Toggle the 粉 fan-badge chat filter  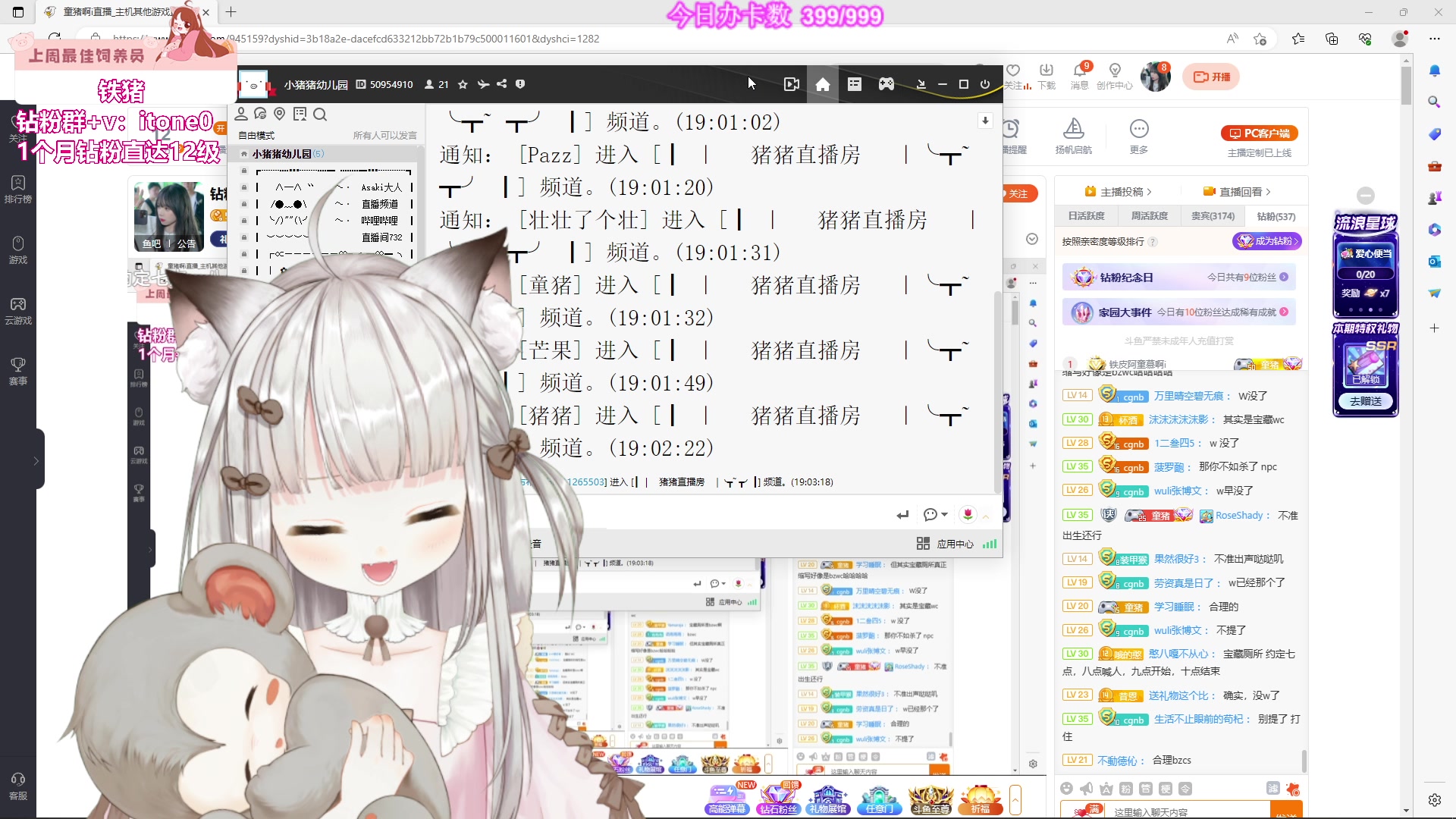1125,789
